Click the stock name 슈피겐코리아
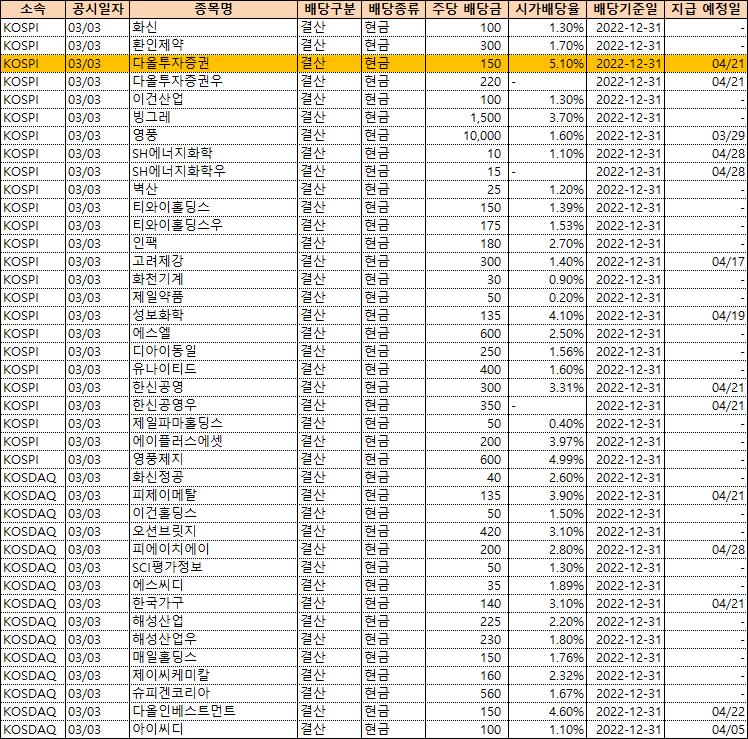The image size is (748, 739). [171, 693]
